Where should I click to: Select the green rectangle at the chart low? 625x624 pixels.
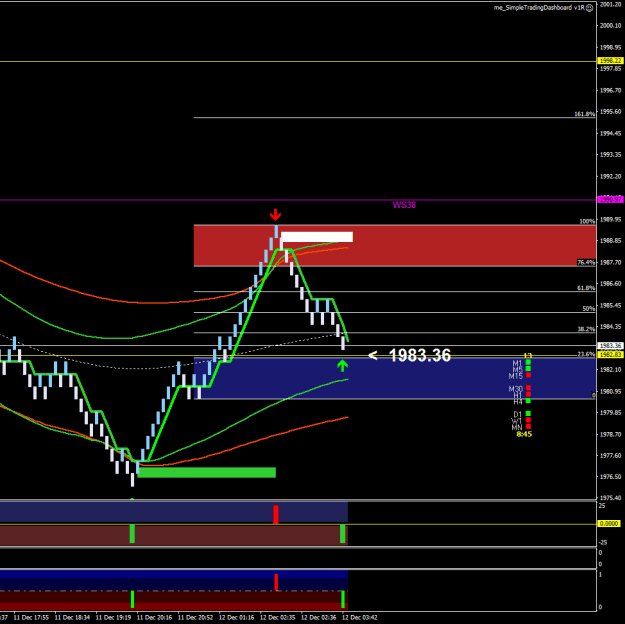(206, 472)
